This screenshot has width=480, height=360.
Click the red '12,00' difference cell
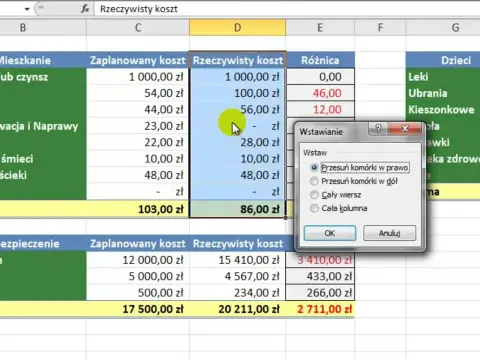click(x=320, y=109)
